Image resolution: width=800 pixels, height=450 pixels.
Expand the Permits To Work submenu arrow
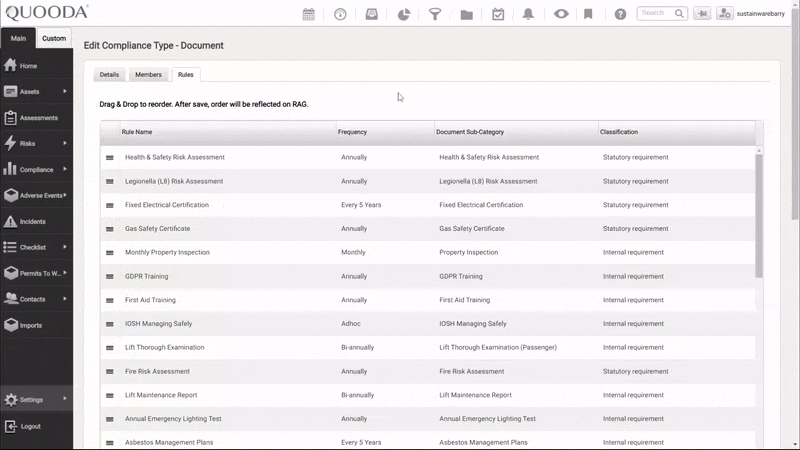coord(65,273)
